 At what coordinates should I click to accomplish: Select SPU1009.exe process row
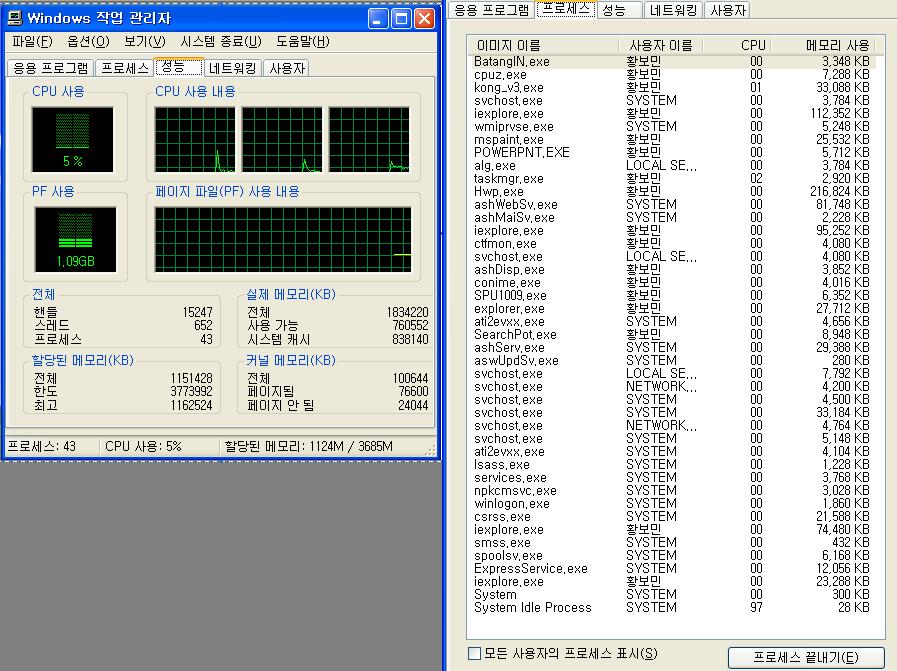673,296
